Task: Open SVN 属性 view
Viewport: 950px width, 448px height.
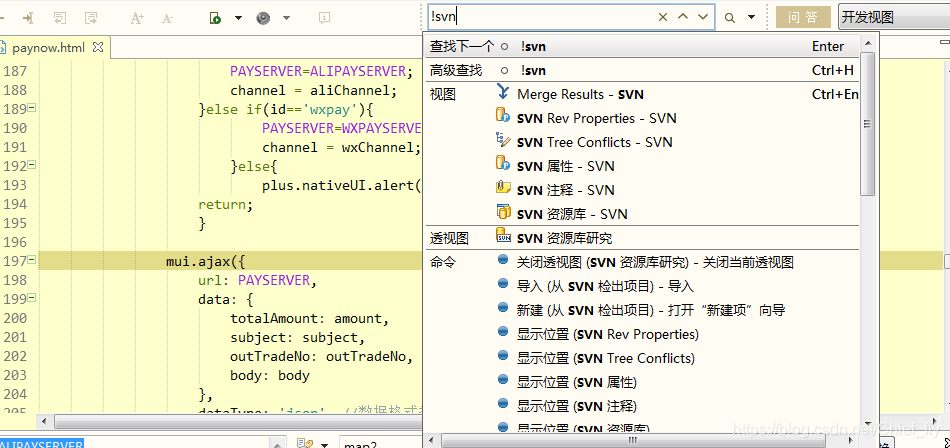Action: pos(565,166)
